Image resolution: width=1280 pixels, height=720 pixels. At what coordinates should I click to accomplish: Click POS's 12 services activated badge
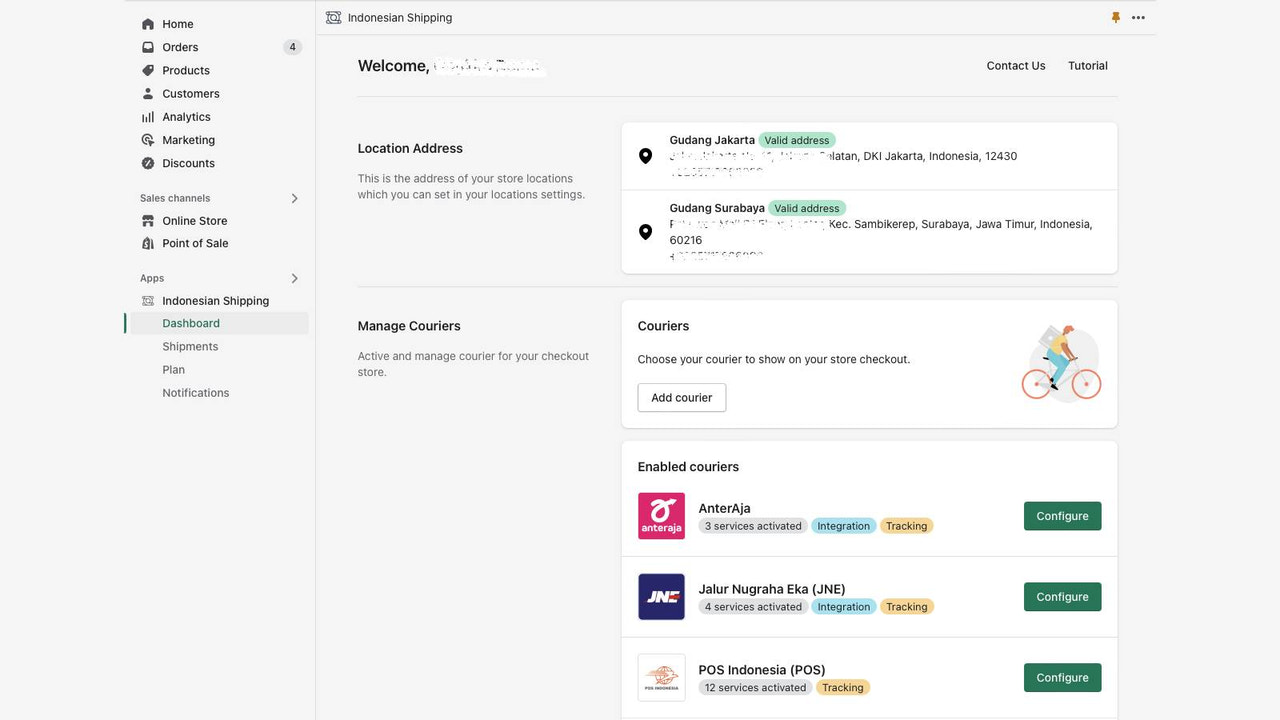[x=755, y=688]
